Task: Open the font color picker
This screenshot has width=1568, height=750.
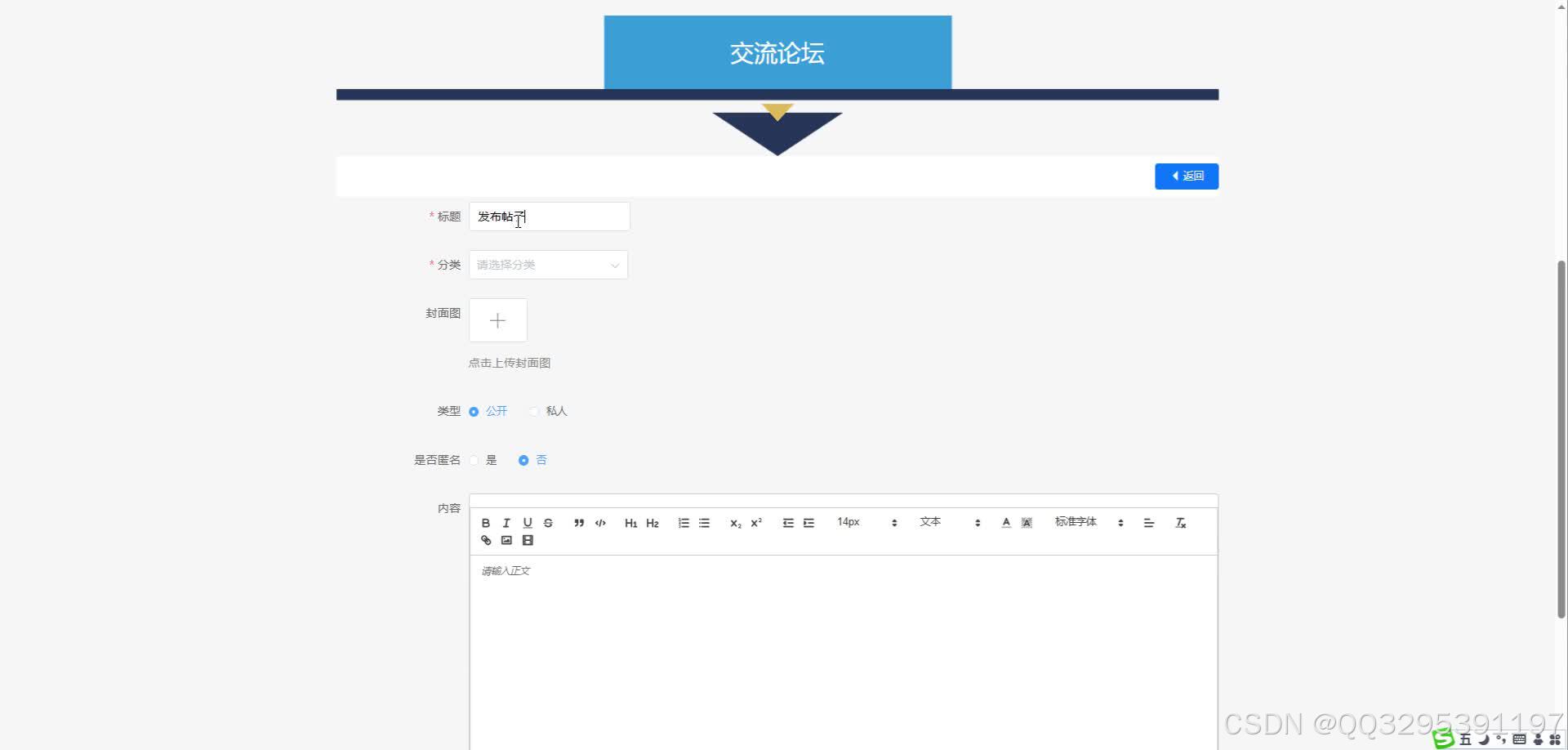Action: point(1005,522)
